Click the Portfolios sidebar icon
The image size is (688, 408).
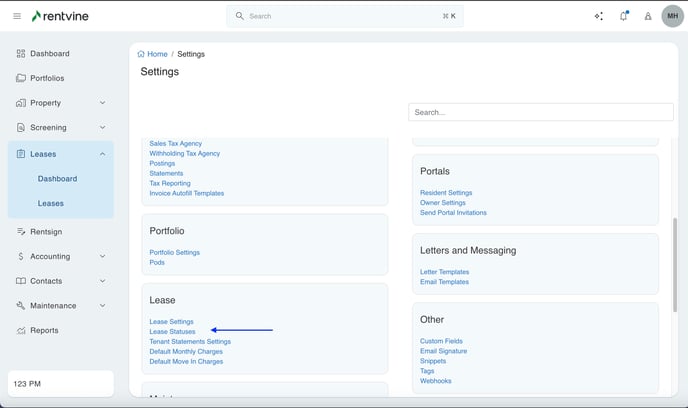[21, 78]
